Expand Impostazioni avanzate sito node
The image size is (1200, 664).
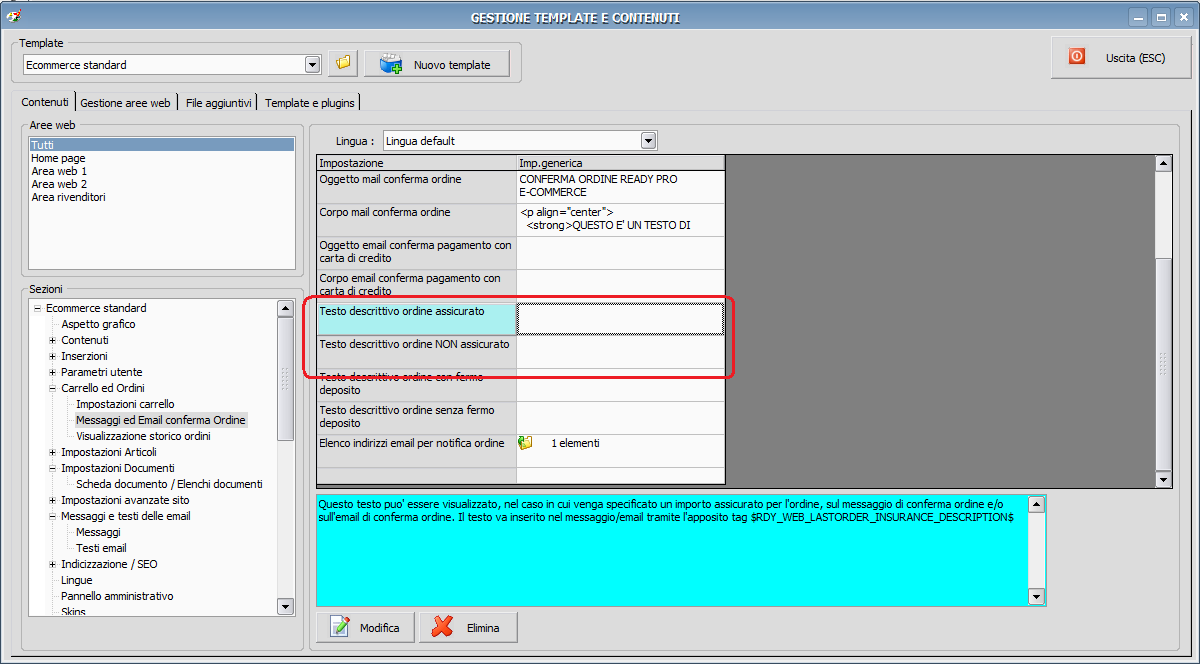[52, 500]
